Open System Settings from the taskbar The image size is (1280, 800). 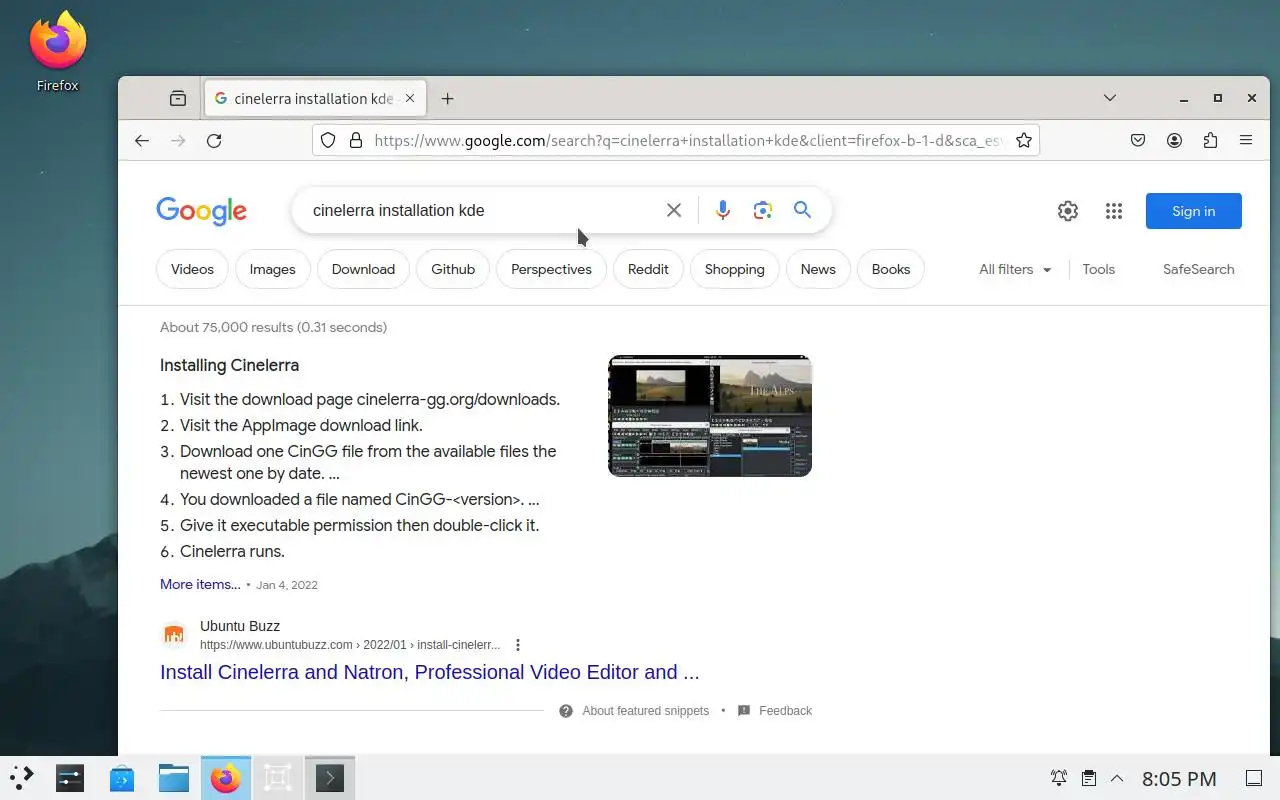(x=70, y=777)
